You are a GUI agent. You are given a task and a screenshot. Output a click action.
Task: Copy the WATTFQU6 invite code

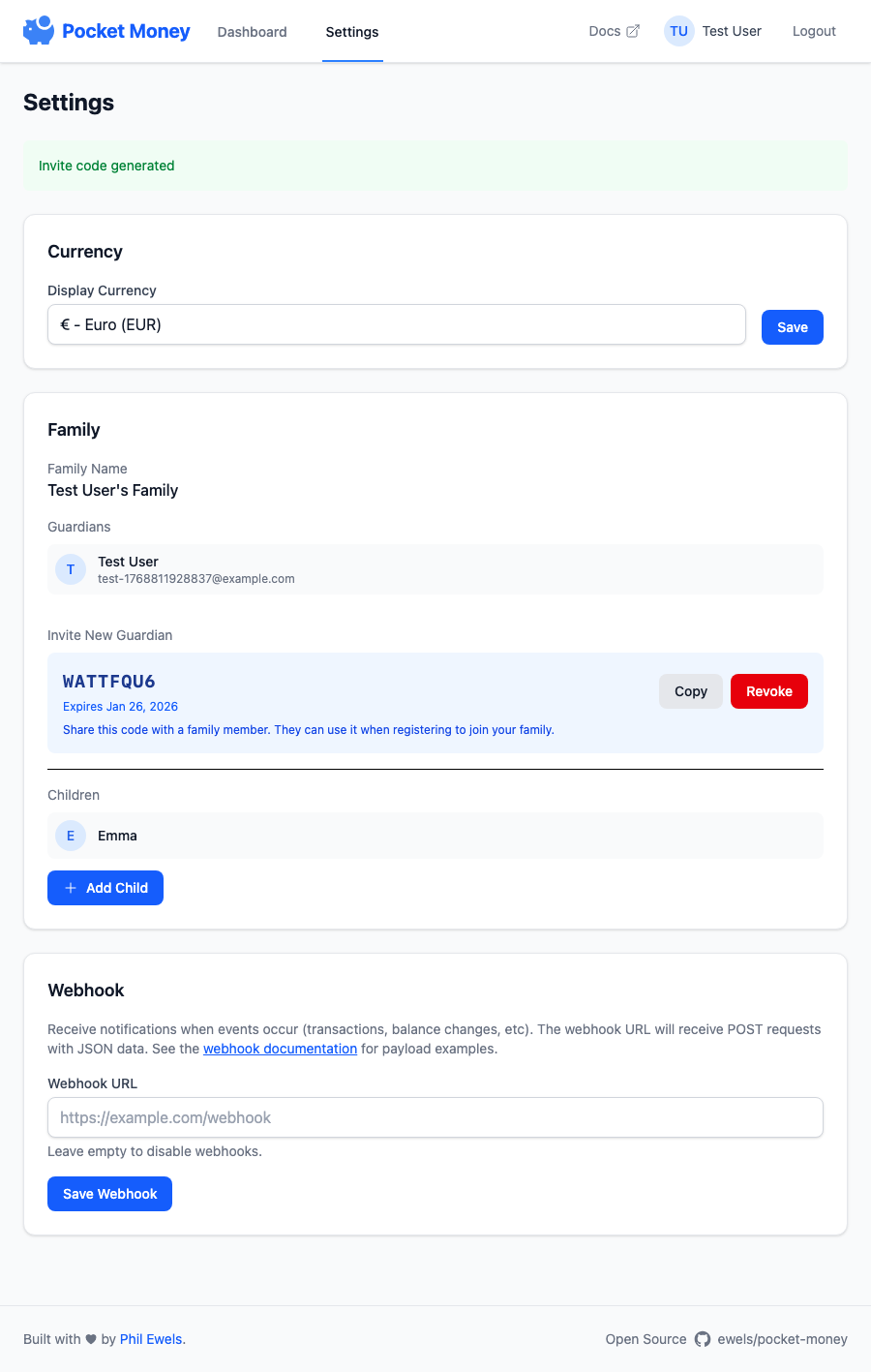[690, 691]
